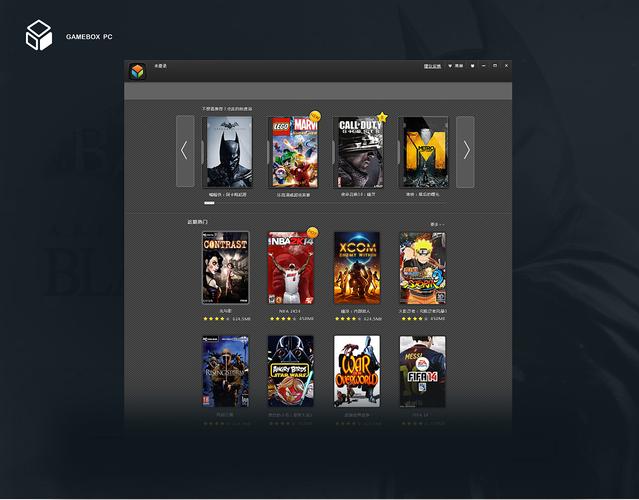Click the star badge on Call of Duty
The image size is (639, 500).
[x=382, y=117]
